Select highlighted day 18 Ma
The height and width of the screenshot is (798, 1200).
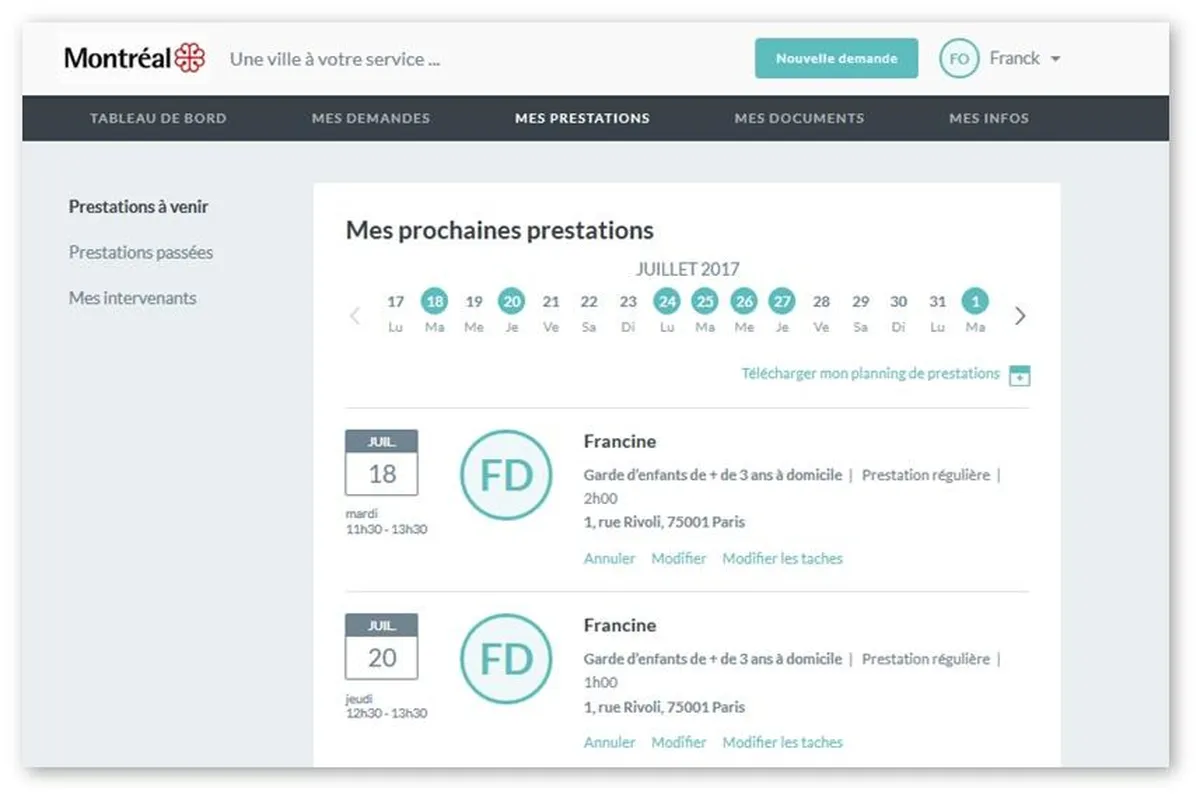click(434, 312)
